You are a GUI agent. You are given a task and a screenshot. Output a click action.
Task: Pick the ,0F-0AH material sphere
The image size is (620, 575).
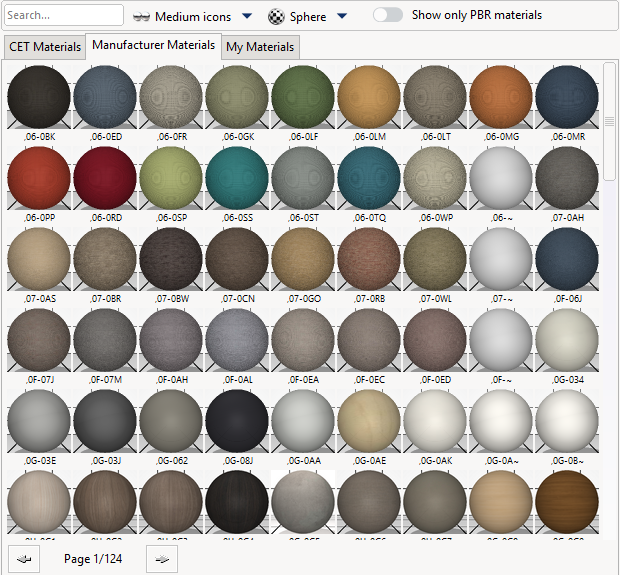click(x=171, y=340)
